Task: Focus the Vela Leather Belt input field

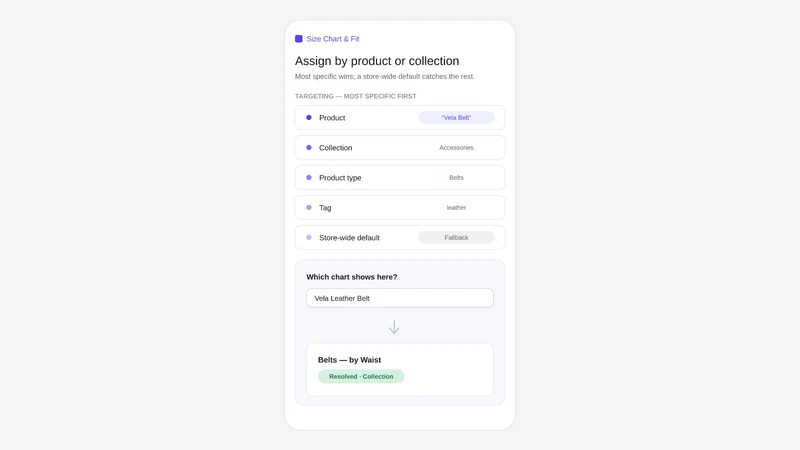Action: [x=400, y=298]
